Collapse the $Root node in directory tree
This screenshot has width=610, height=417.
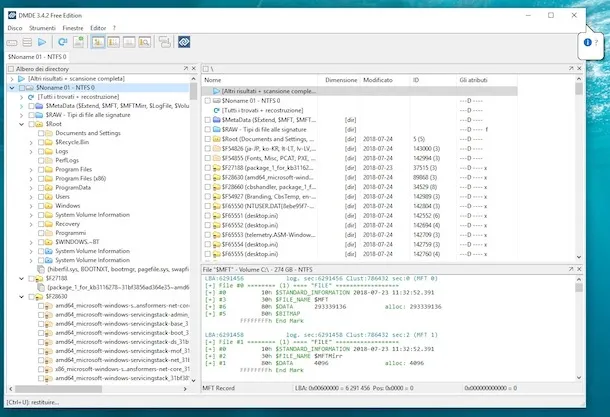coord(19,124)
